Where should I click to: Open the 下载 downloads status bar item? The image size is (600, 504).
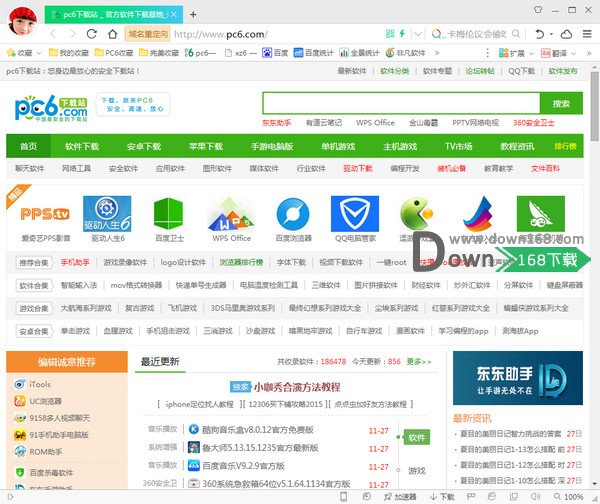442,497
